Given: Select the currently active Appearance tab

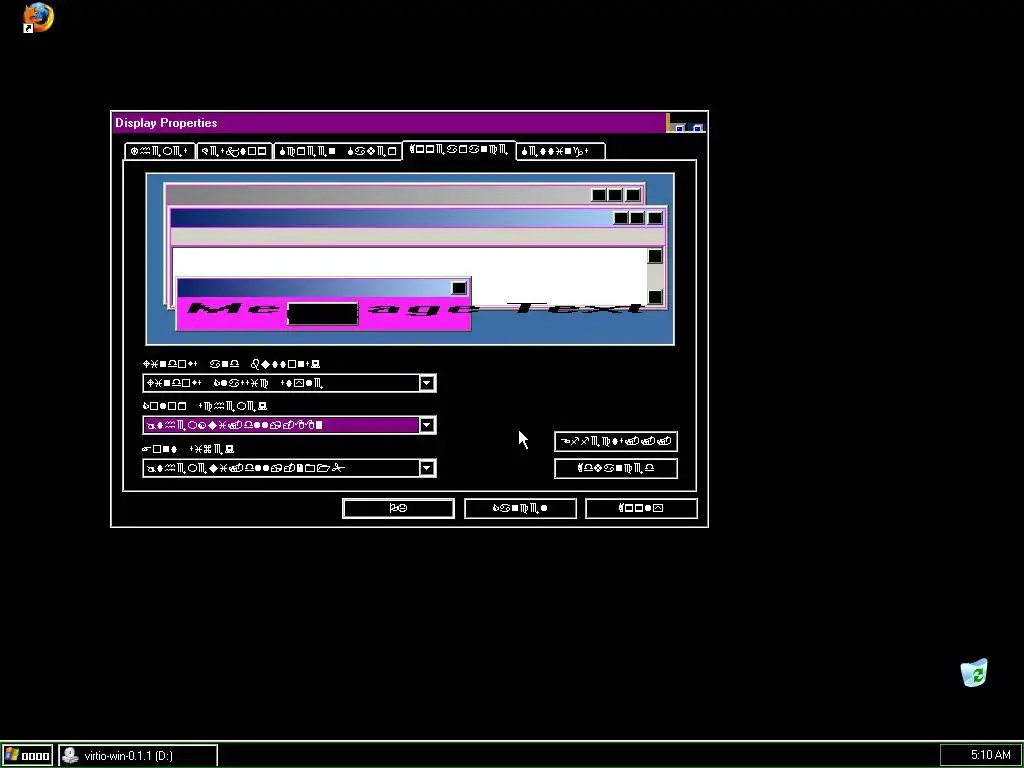Looking at the screenshot, I should click(458, 150).
